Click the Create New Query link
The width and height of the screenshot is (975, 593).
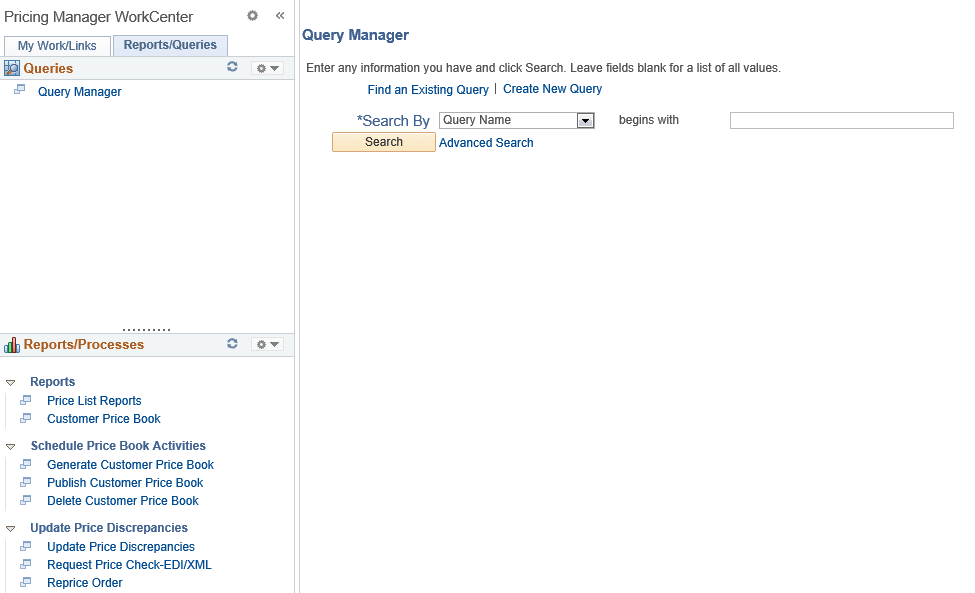[x=552, y=89]
